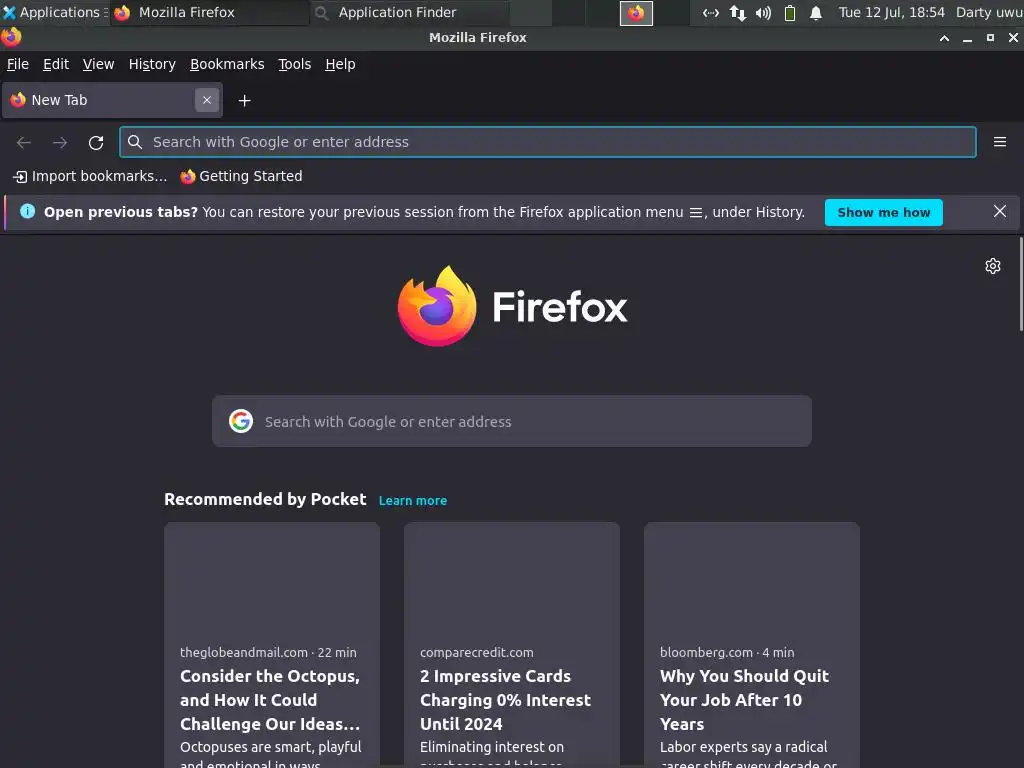Image resolution: width=1024 pixels, height=768 pixels.
Task: Click the battery indicator icon
Action: click(x=790, y=12)
